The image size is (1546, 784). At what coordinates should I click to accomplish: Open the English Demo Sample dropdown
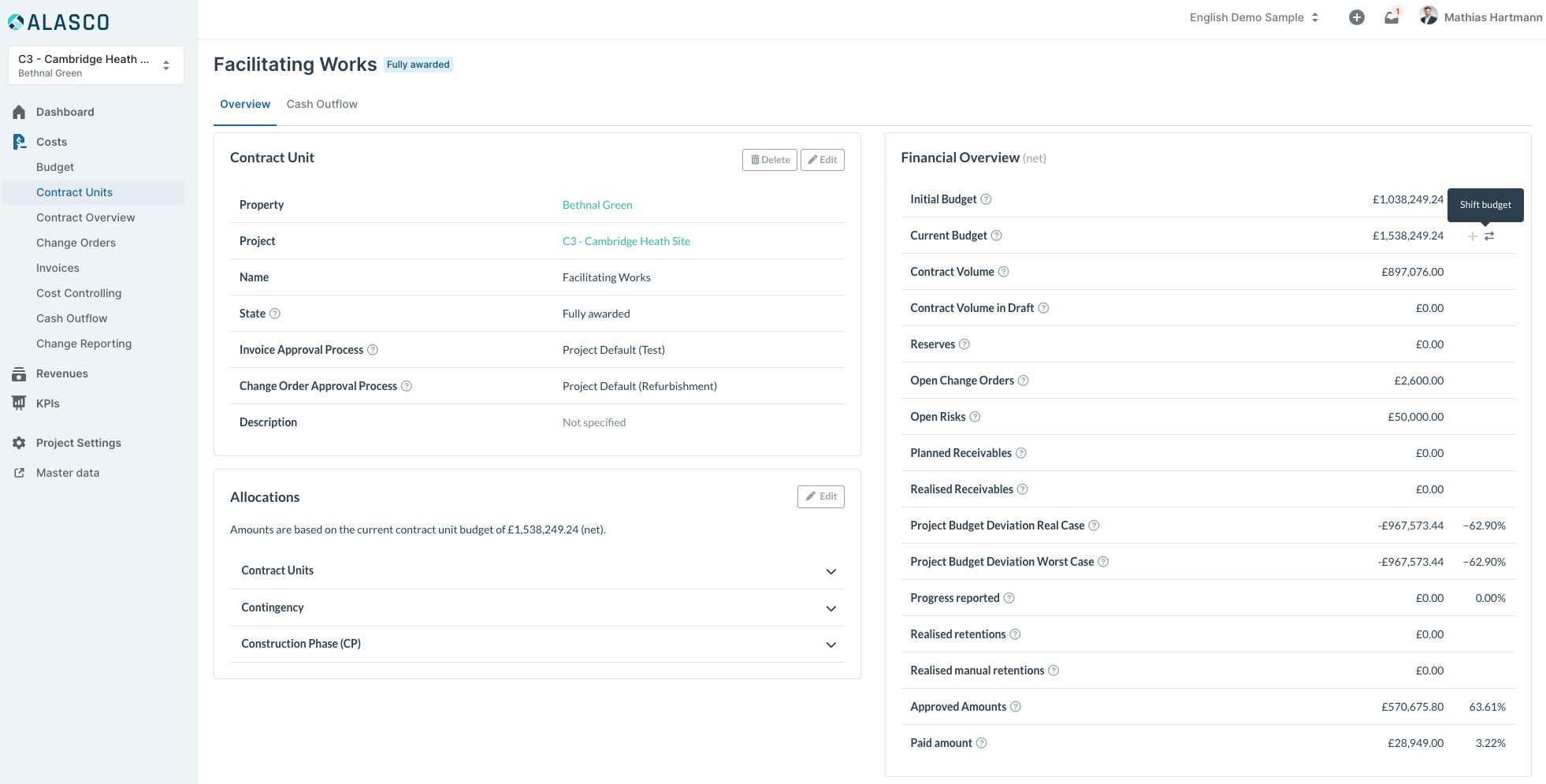point(1254,17)
